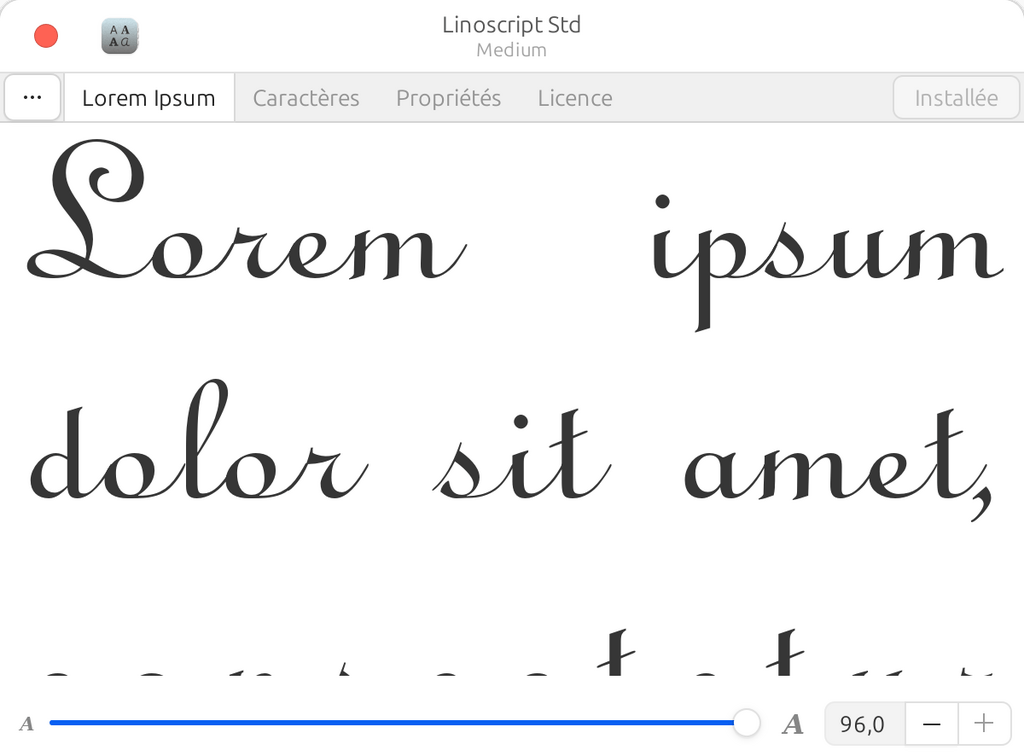Viewport: 1024px width, 756px height.
Task: View the Licence tab
Action: point(575,98)
